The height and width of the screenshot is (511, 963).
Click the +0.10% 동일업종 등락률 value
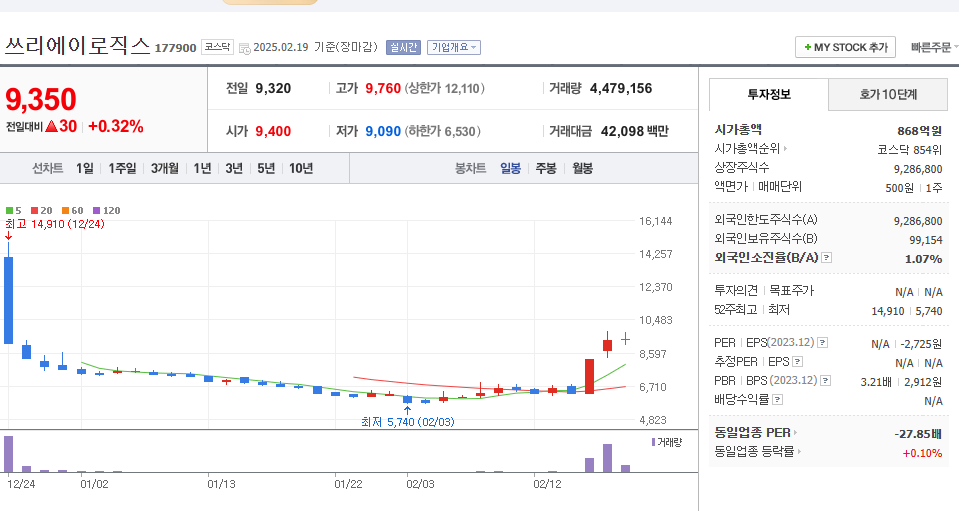pos(922,453)
